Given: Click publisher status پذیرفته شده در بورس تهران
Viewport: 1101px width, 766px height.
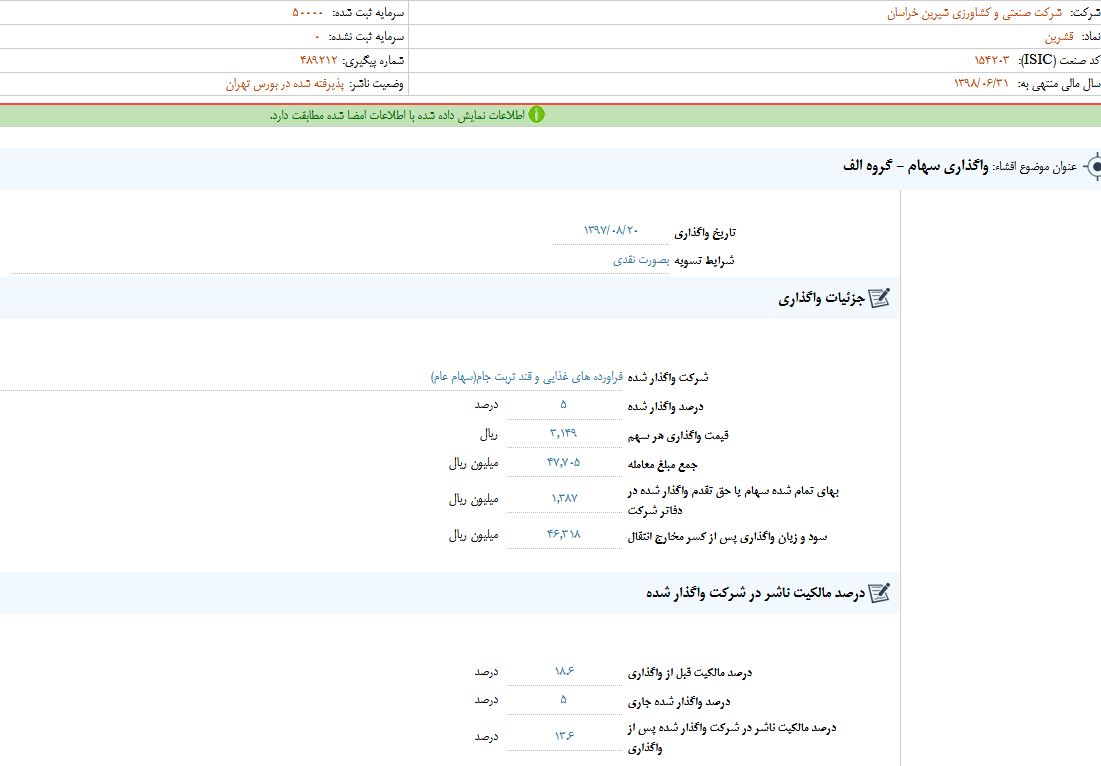Looking at the screenshot, I should 285,84.
